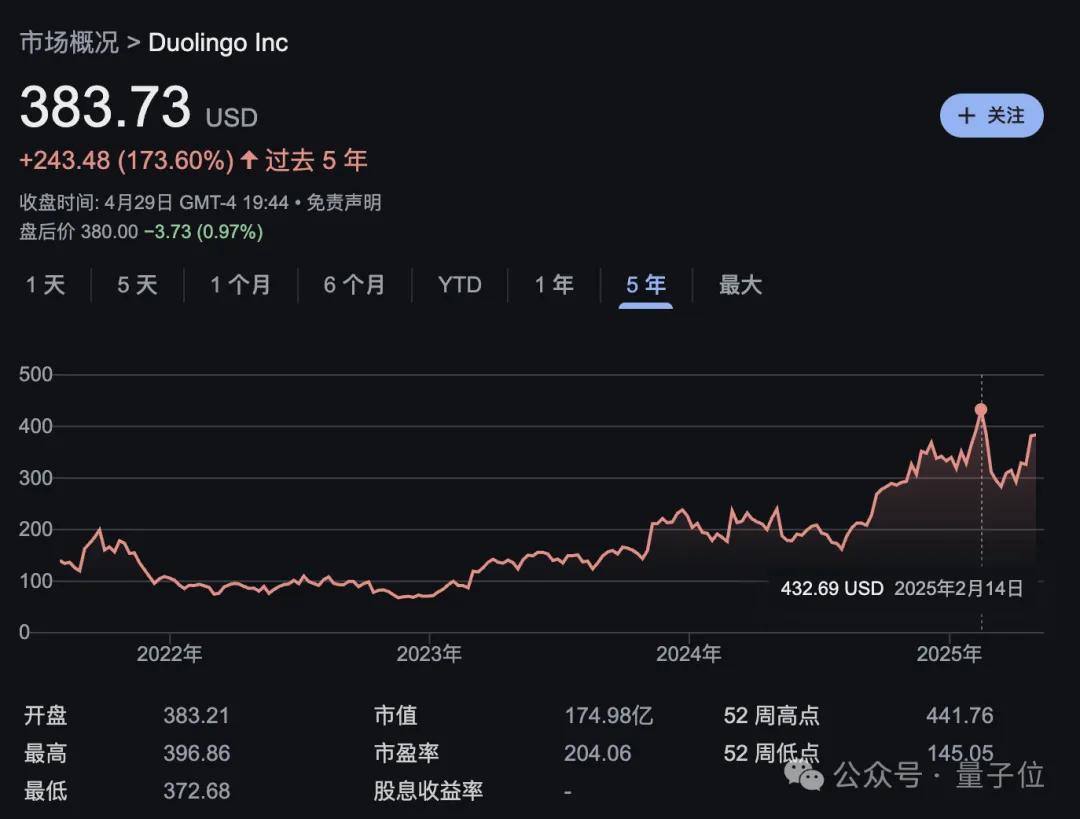Switch the chart to the 1 天 range

tap(45, 285)
